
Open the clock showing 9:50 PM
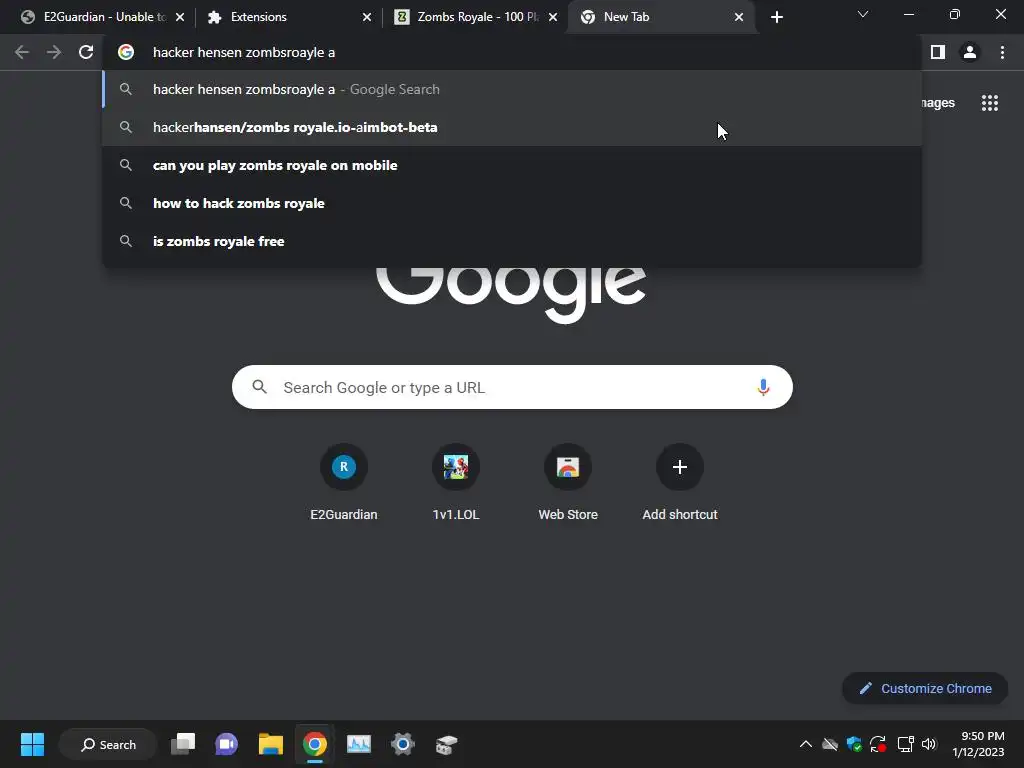click(x=978, y=744)
